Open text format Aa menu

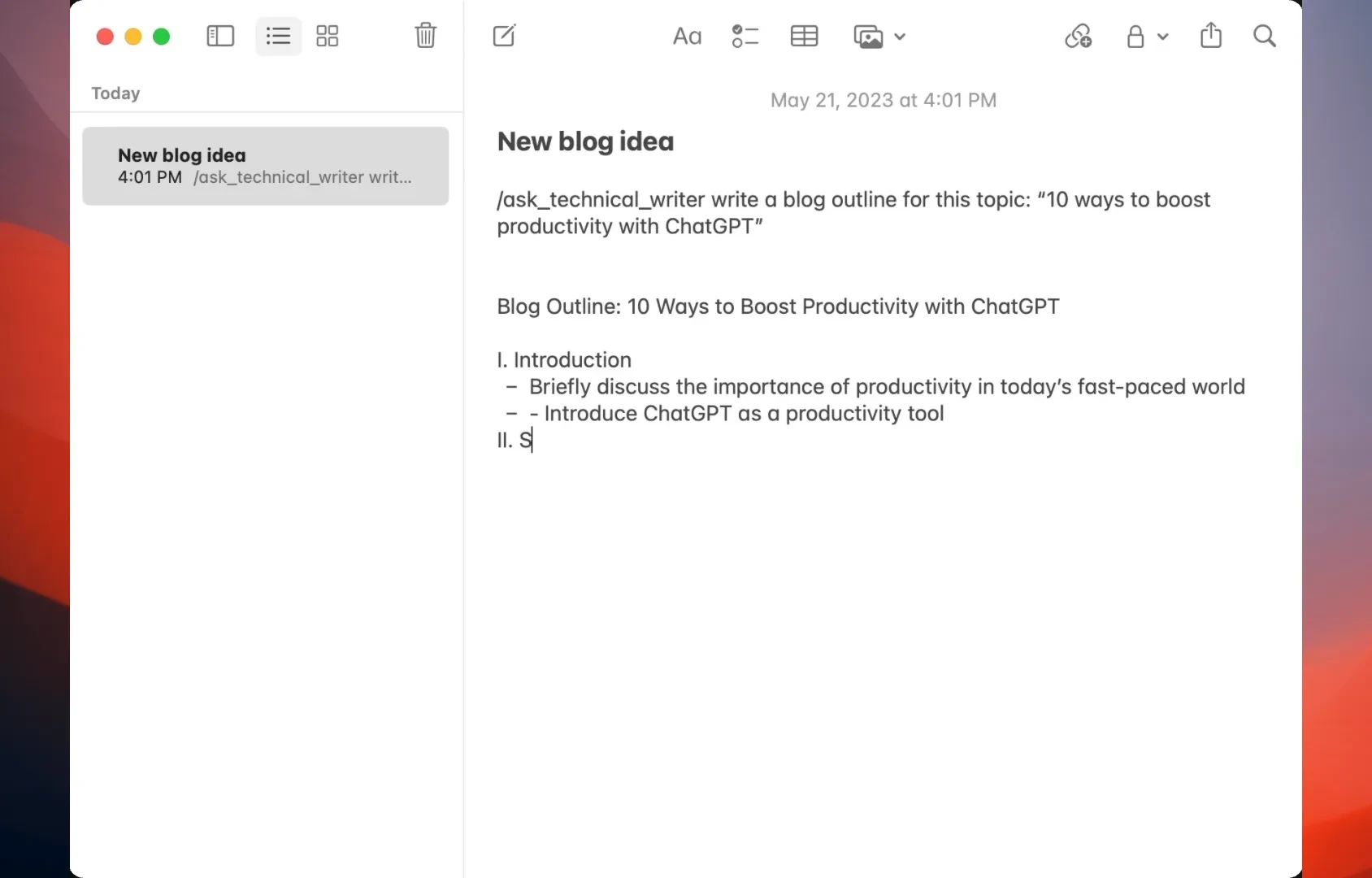click(x=687, y=37)
